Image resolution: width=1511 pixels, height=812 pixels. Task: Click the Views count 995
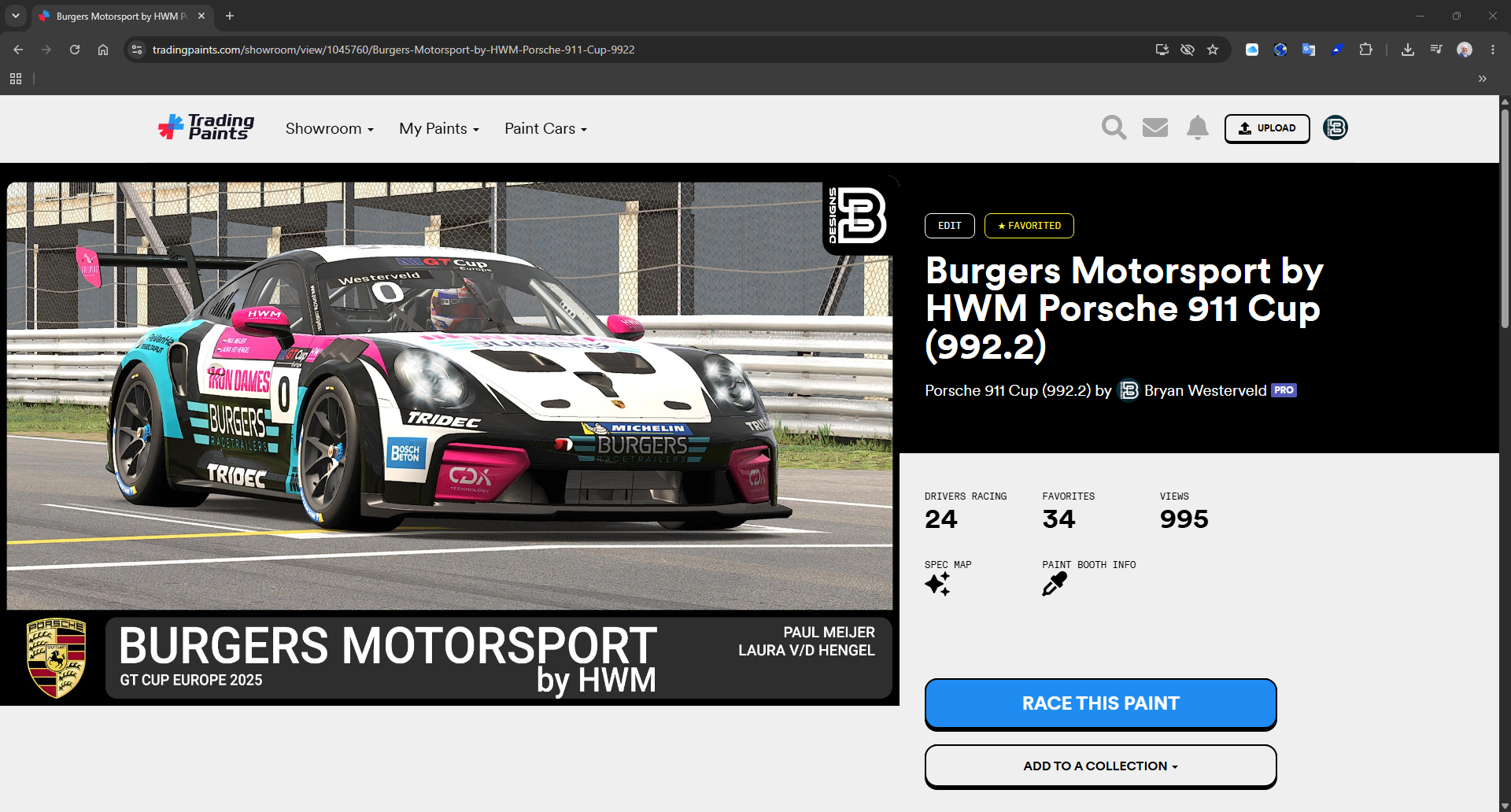[1184, 519]
